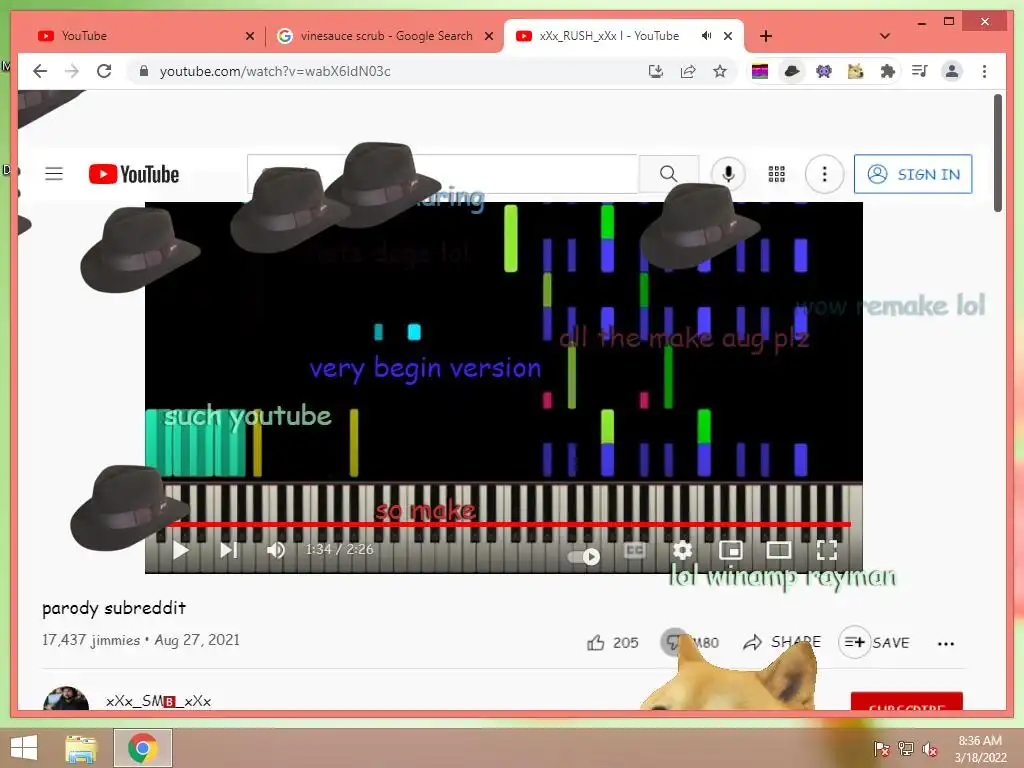Click the SIGN IN button
This screenshot has height=768, width=1024.
pos(913,174)
